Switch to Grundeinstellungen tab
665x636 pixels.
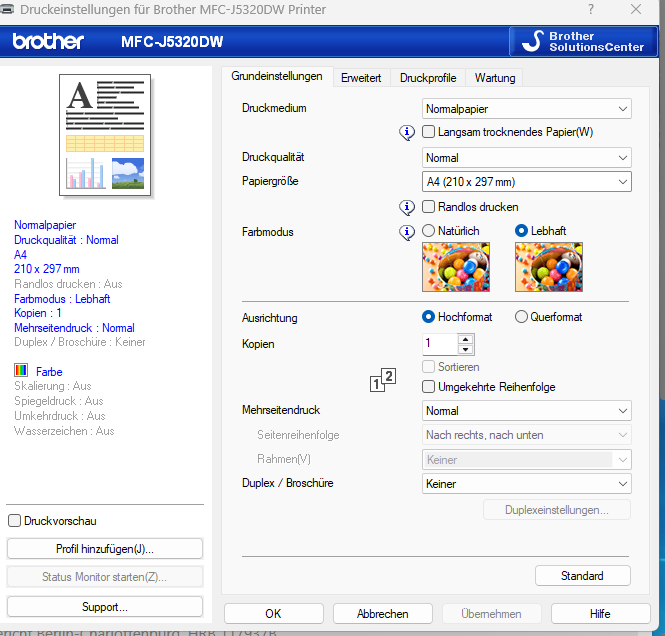pyautogui.click(x=277, y=76)
